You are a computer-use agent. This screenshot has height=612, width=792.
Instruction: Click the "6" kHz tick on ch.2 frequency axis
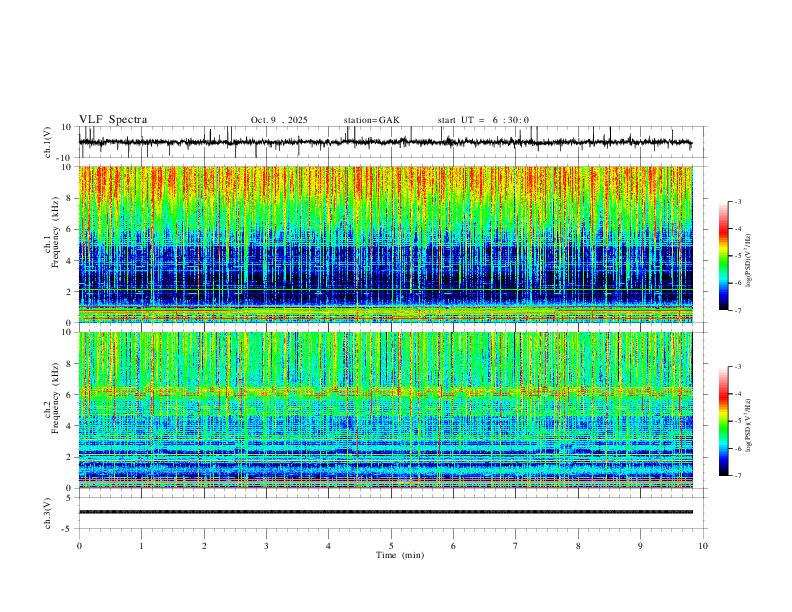(69, 395)
